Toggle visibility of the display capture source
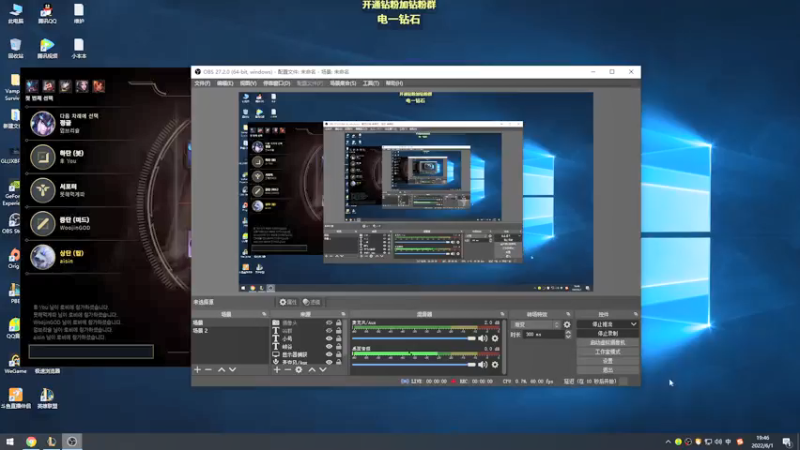Viewport: 800px width, 450px height. tap(329, 354)
